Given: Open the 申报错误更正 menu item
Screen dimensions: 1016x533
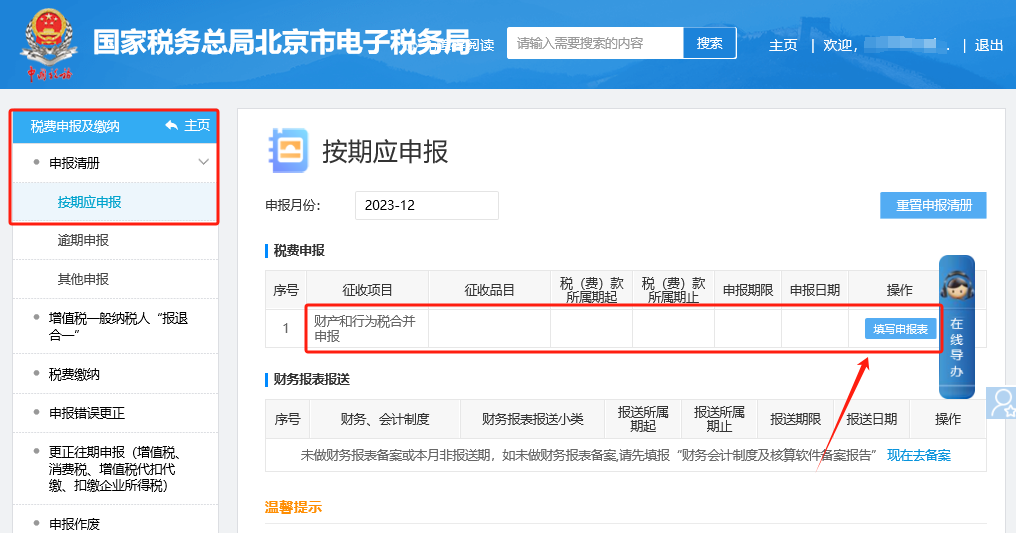Looking at the screenshot, I should 87,413.
